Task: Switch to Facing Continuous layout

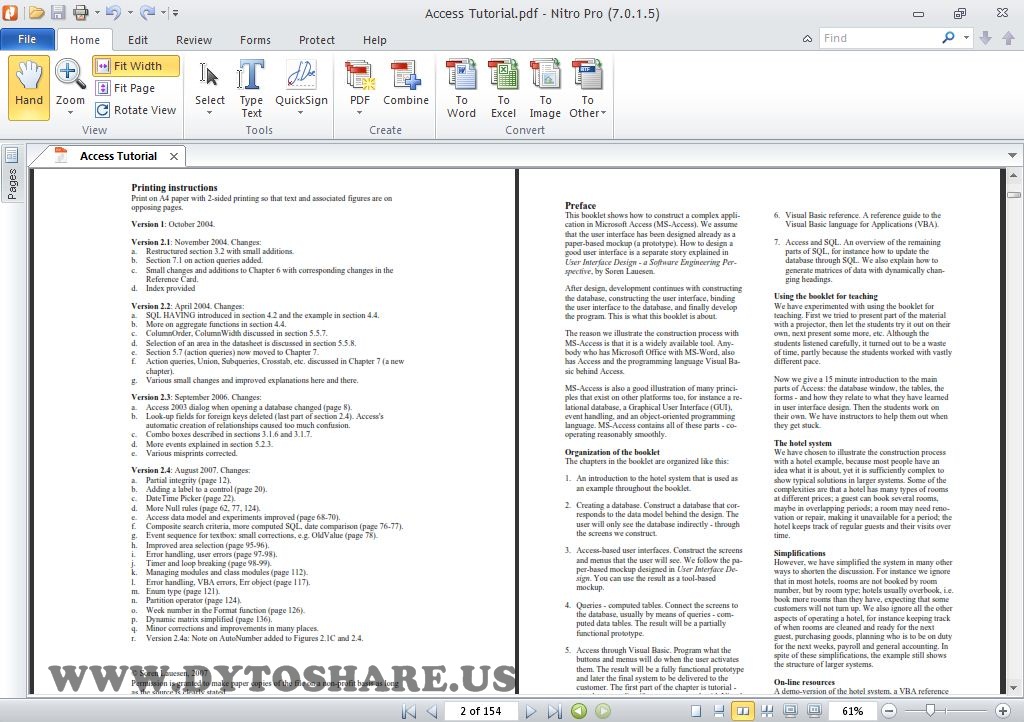Action: coord(767,711)
